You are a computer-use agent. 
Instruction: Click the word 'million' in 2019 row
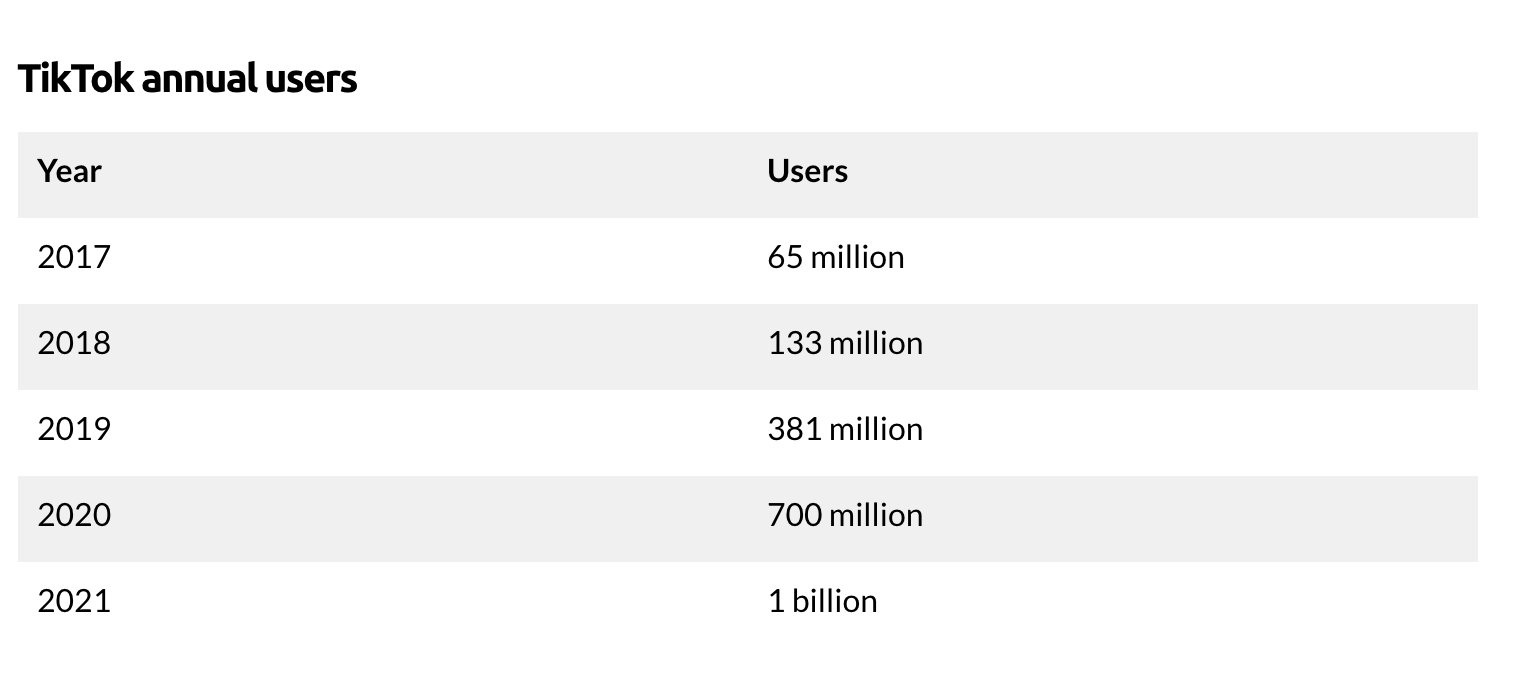877,429
